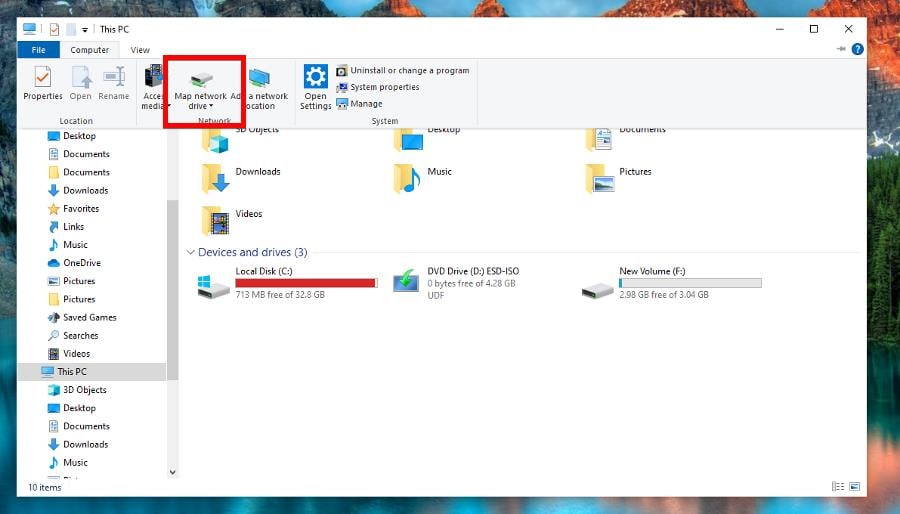Switch to the Computer ribbon tab

(90, 50)
